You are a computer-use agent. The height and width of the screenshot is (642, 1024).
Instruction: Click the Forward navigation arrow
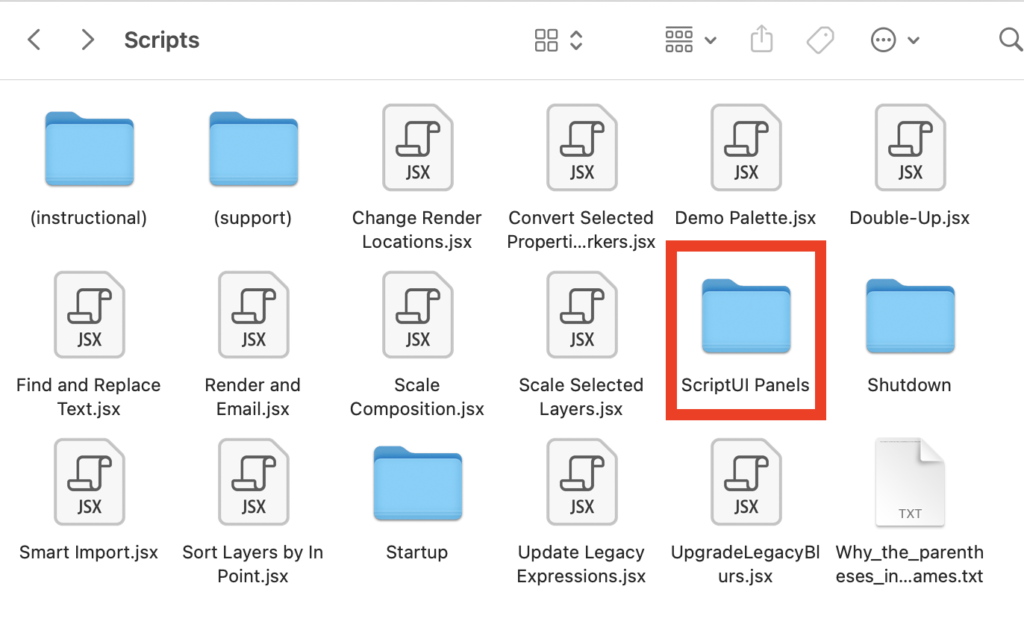pyautogui.click(x=88, y=40)
